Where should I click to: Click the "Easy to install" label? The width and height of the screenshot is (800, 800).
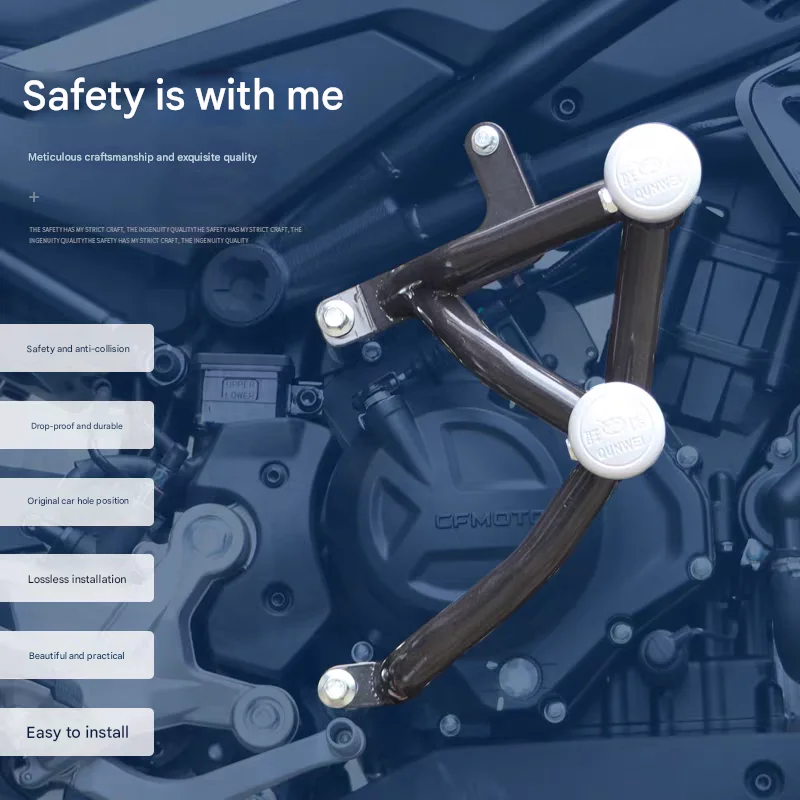pyautogui.click(x=77, y=732)
